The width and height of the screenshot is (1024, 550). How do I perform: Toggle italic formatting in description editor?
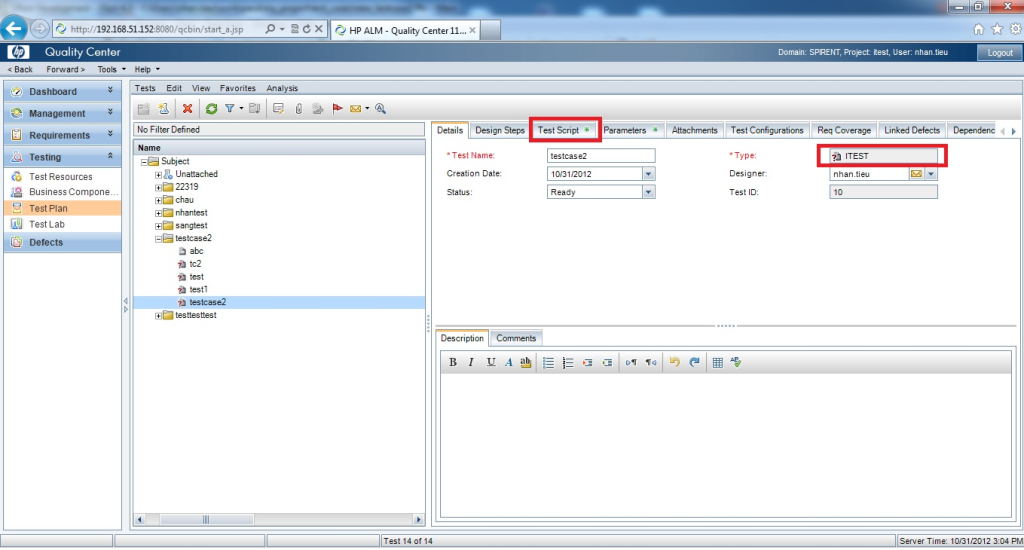[471, 362]
